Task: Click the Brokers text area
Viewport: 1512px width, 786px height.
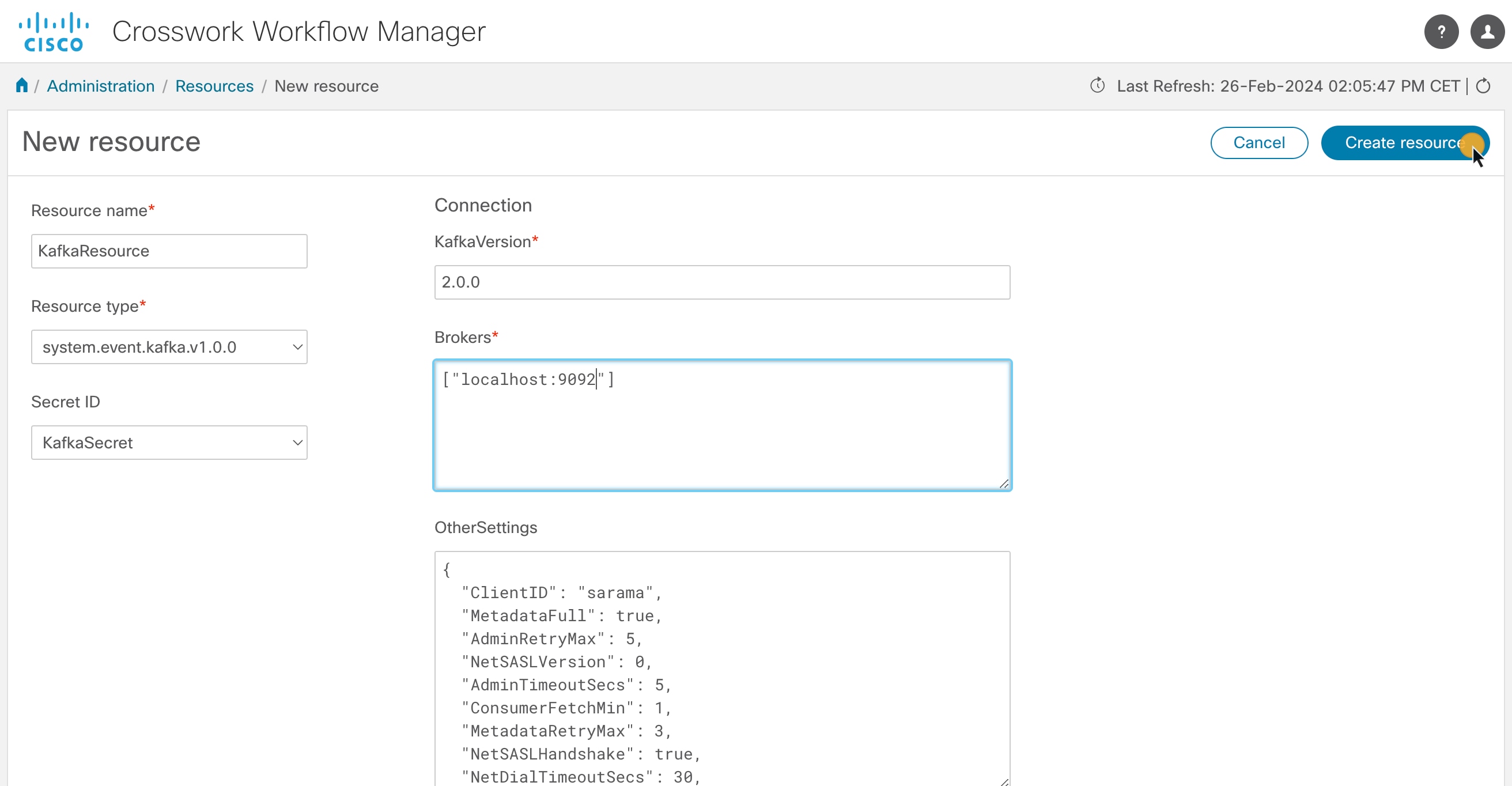Action: [721, 424]
